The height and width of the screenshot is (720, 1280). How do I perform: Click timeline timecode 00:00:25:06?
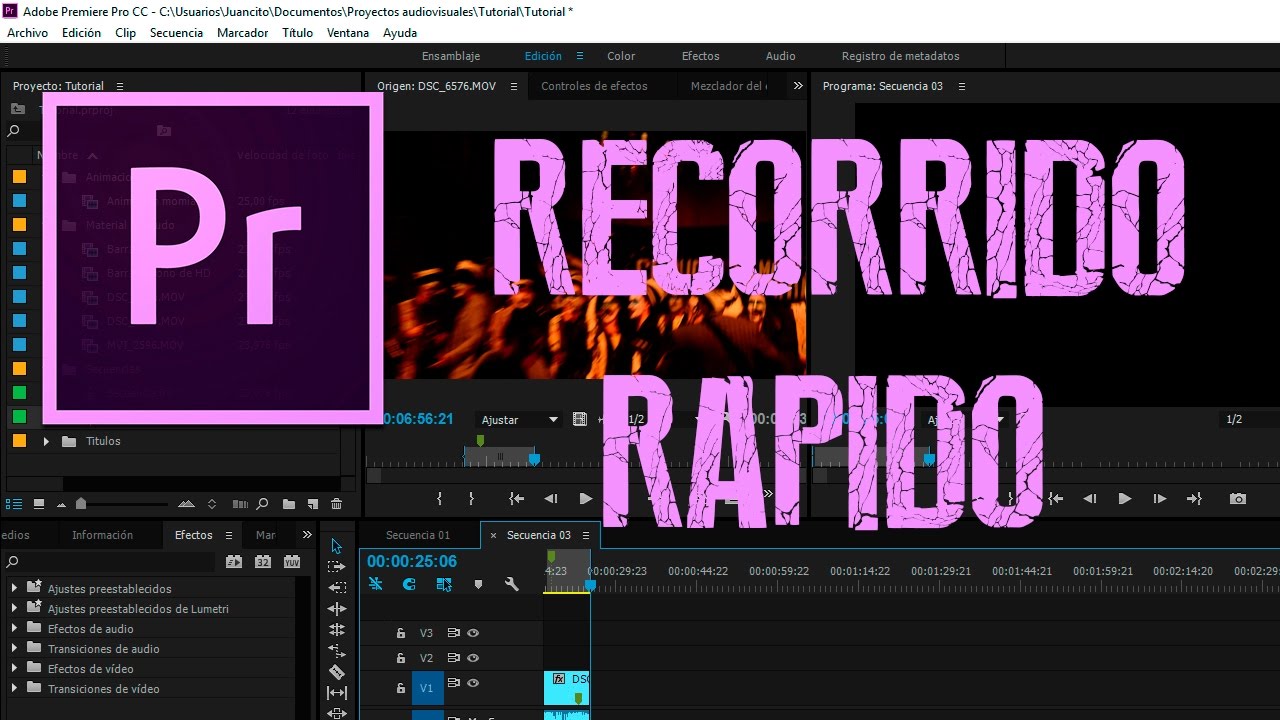coord(412,562)
